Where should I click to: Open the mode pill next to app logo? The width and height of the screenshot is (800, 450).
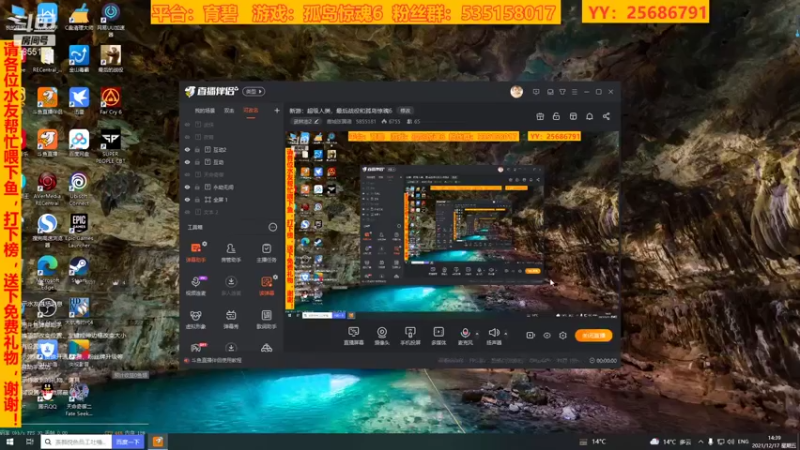(254, 91)
